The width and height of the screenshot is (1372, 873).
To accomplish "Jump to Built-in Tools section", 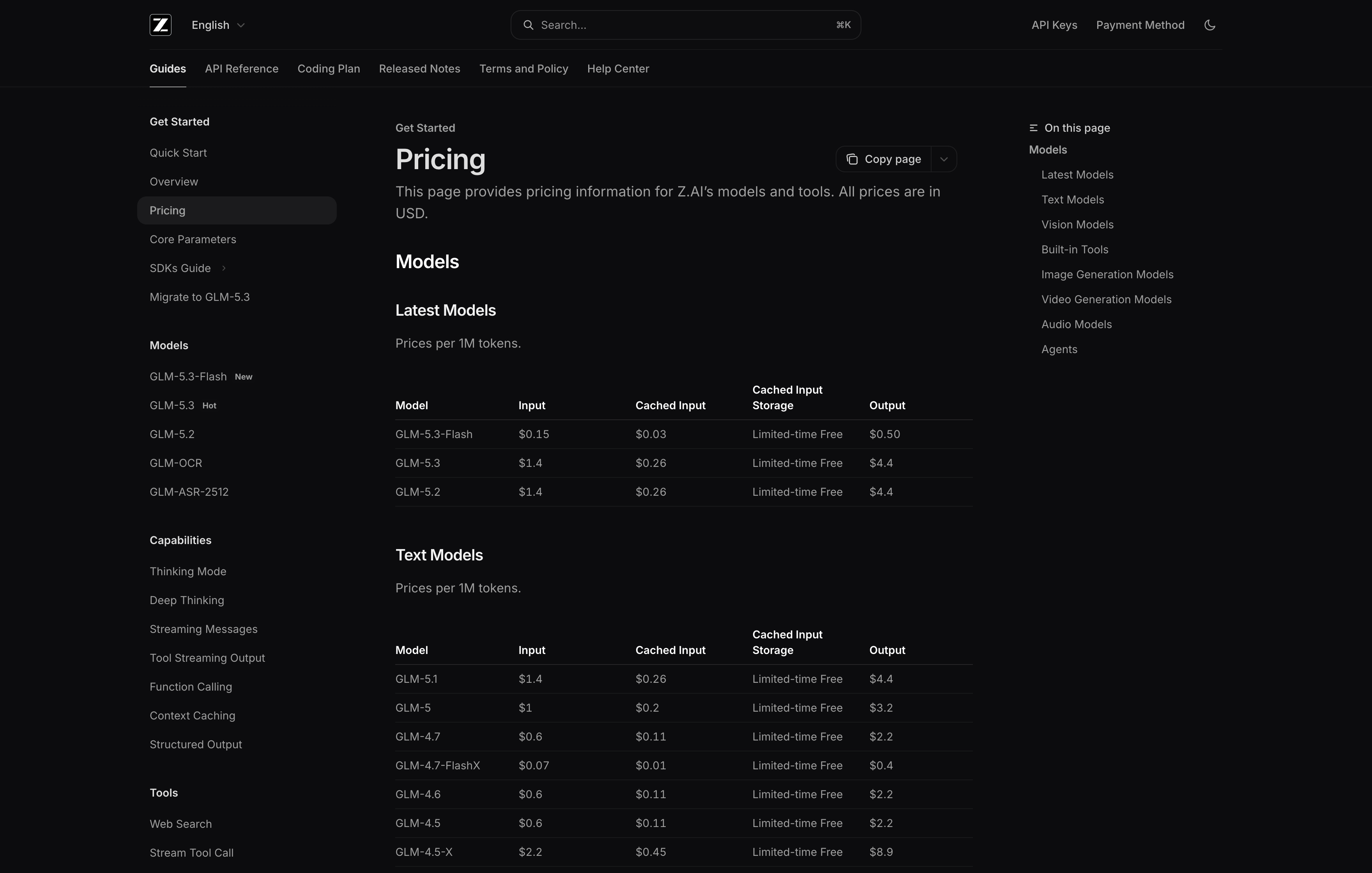I will [x=1075, y=249].
